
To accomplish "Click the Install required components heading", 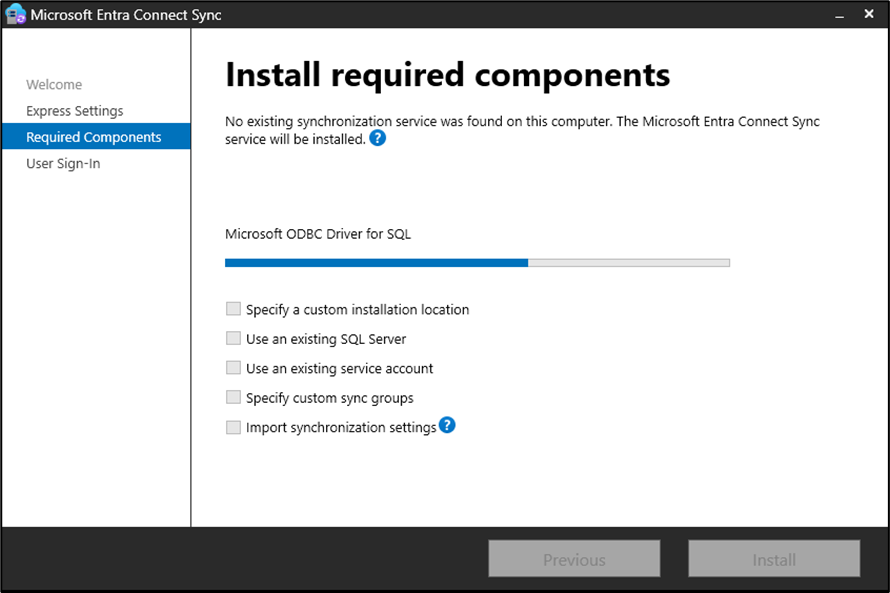I will click(x=447, y=75).
